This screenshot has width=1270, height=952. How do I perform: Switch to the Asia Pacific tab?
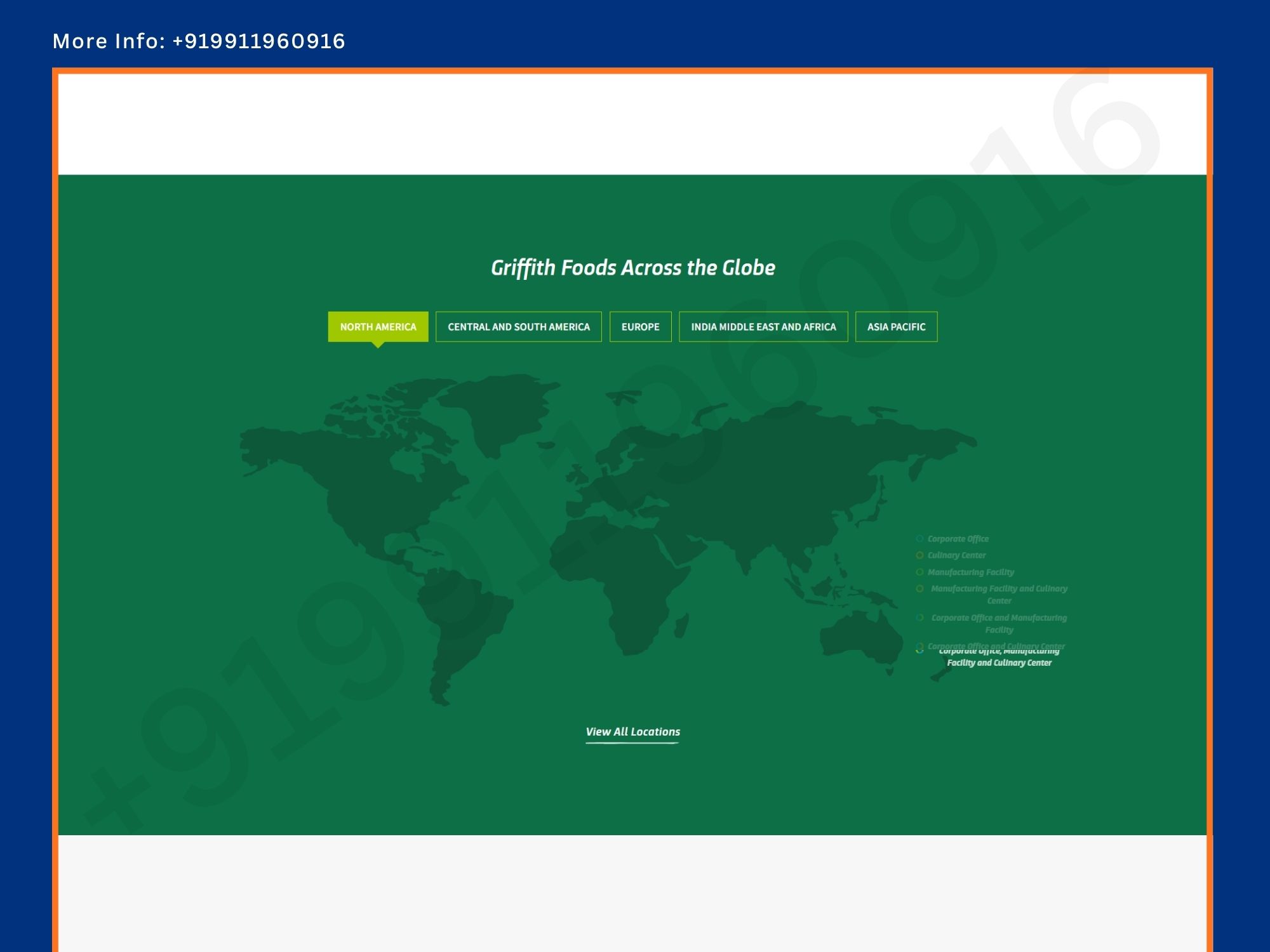[x=896, y=327]
